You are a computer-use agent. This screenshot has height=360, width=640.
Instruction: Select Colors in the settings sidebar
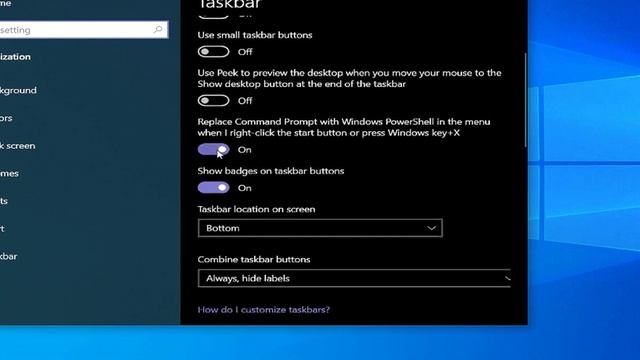click(x=6, y=118)
